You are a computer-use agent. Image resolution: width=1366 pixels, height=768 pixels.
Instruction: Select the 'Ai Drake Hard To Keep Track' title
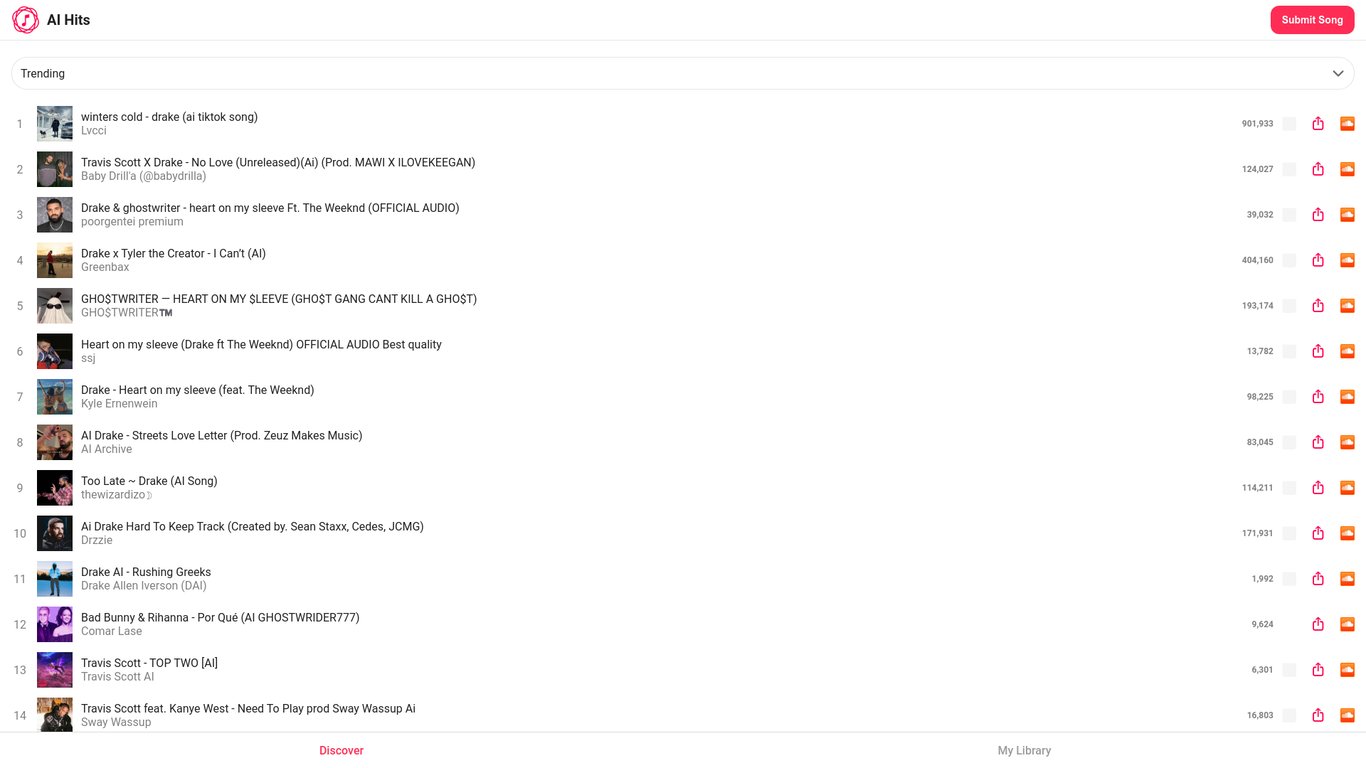click(x=252, y=526)
